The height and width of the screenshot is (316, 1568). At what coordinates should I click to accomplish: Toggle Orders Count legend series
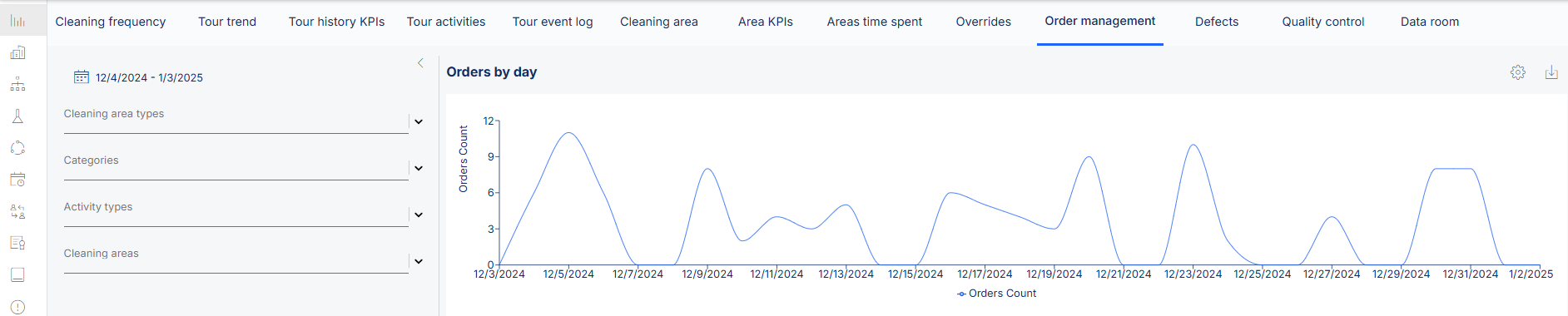coord(996,294)
